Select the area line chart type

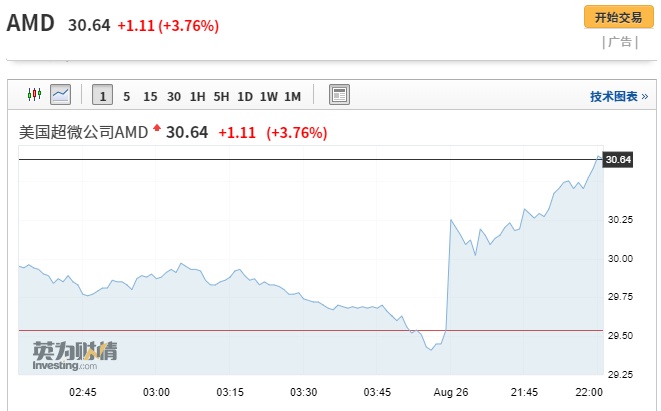coord(61,95)
